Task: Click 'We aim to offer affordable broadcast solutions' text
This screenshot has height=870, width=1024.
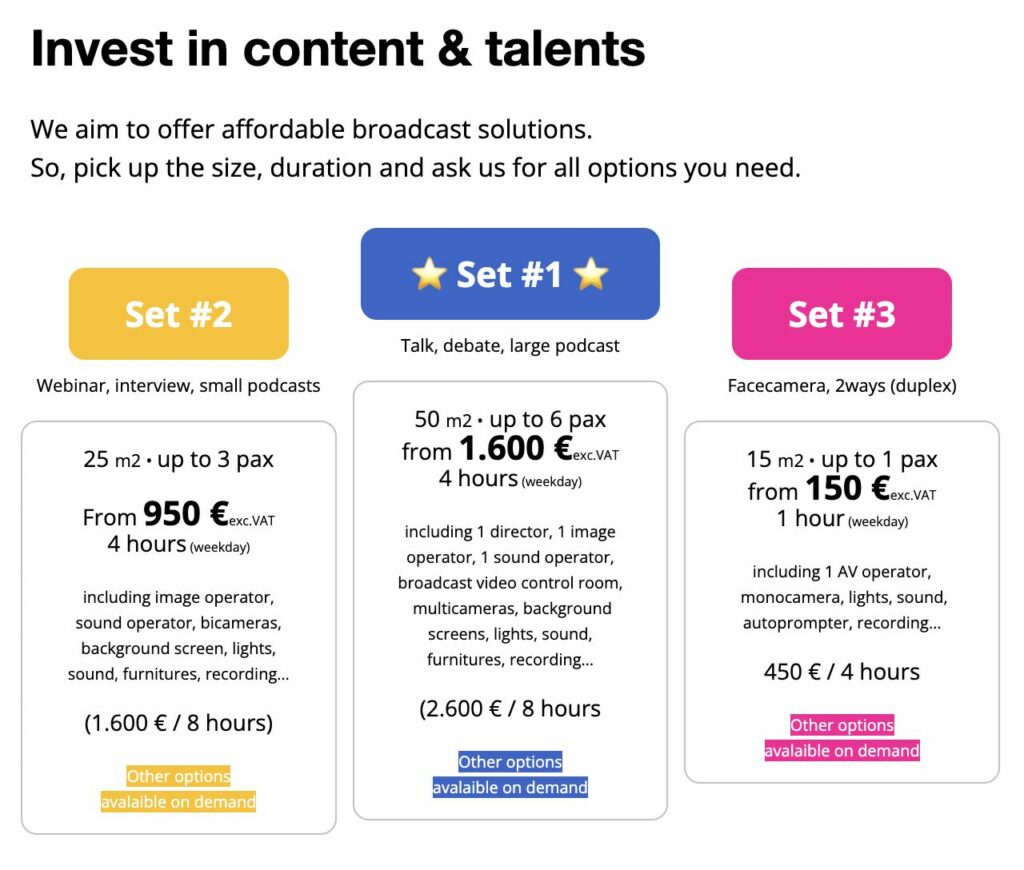Action: tap(311, 129)
